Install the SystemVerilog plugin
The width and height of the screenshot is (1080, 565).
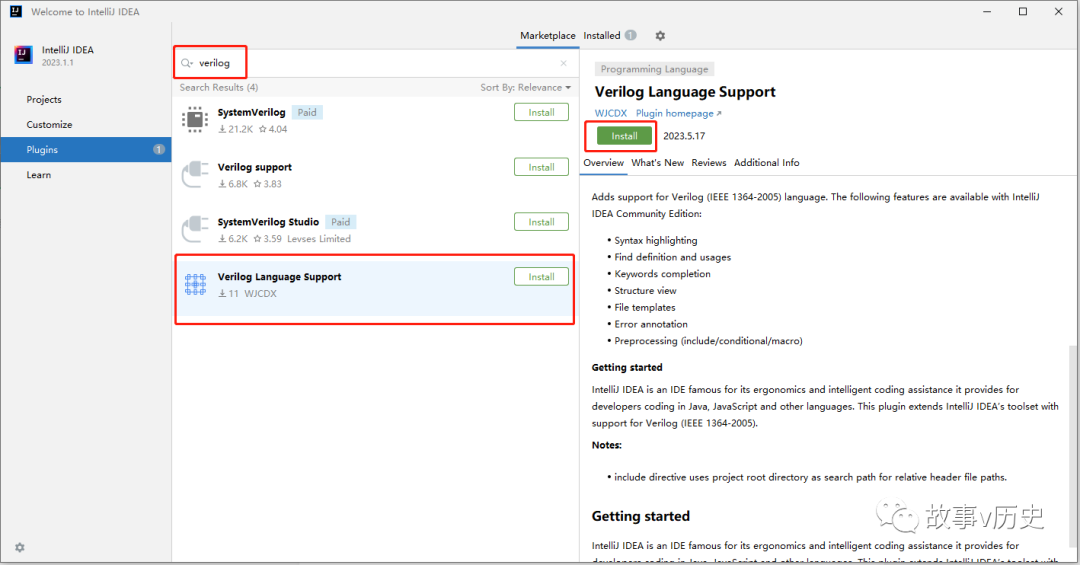pos(541,112)
